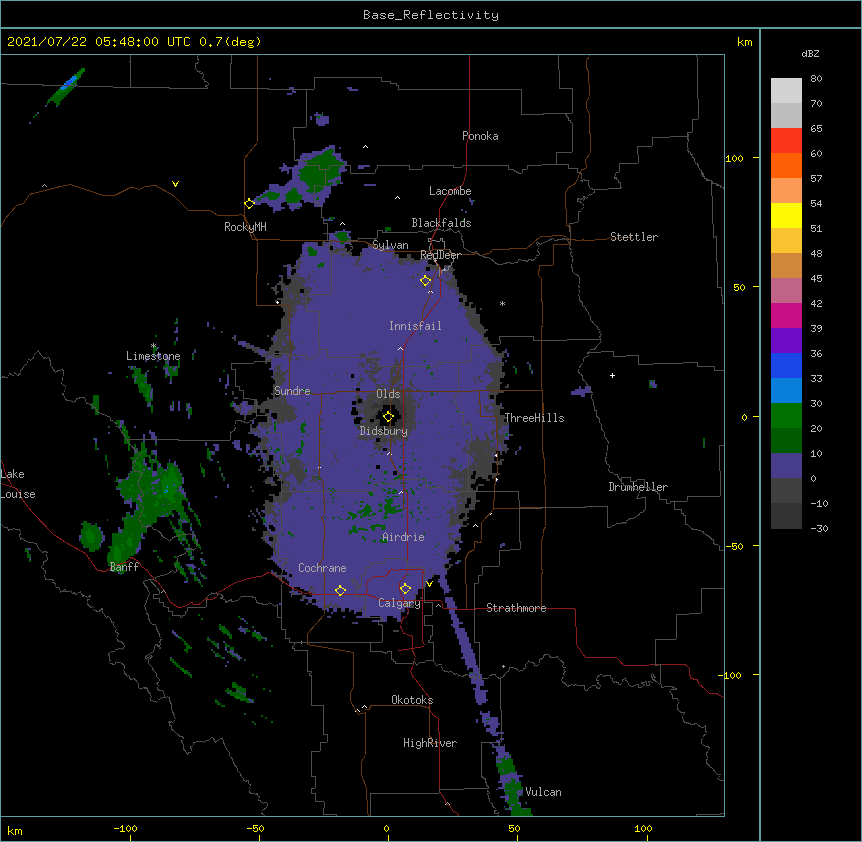Viewport: 862px width, 842px height.
Task: Click the Banff label
Action: [124, 567]
